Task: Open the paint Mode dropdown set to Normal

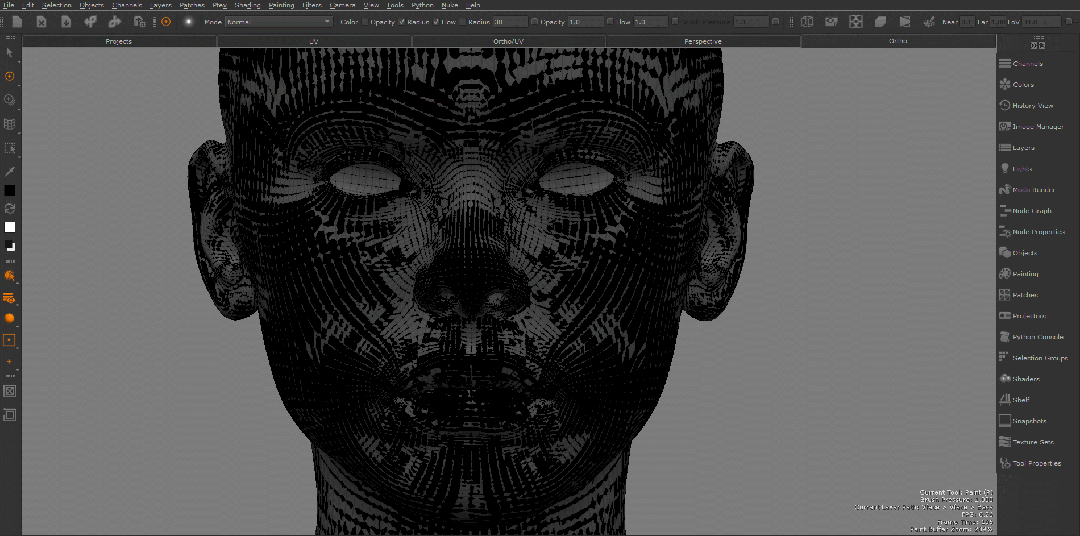Action: point(279,22)
